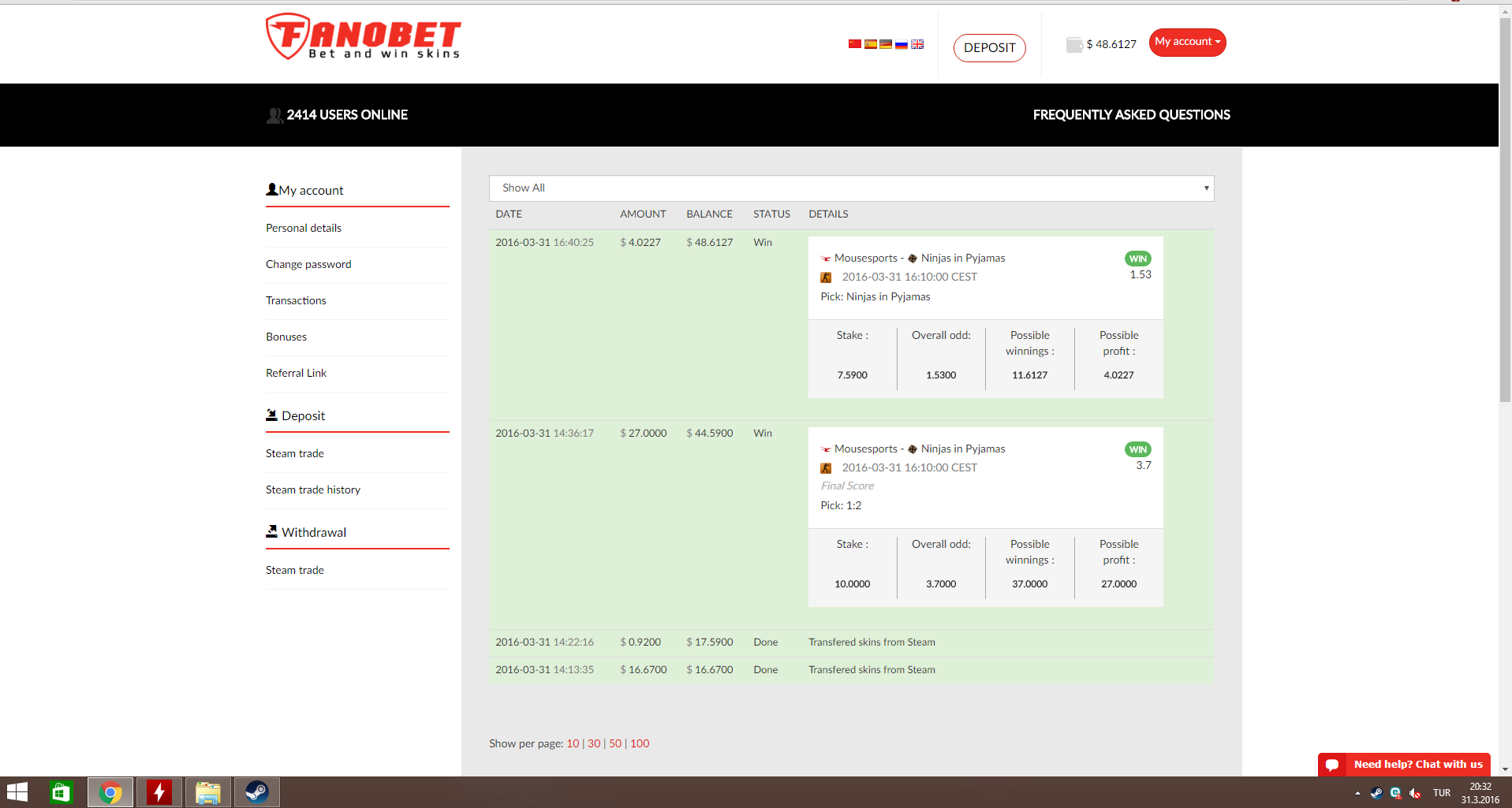Click the DATE column header
The image size is (1512, 808).
509,214
